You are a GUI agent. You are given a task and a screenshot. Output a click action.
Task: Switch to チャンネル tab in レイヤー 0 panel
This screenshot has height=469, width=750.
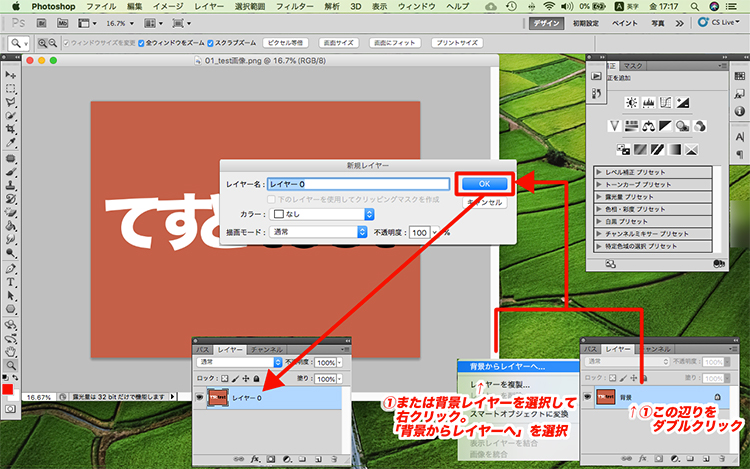click(266, 349)
